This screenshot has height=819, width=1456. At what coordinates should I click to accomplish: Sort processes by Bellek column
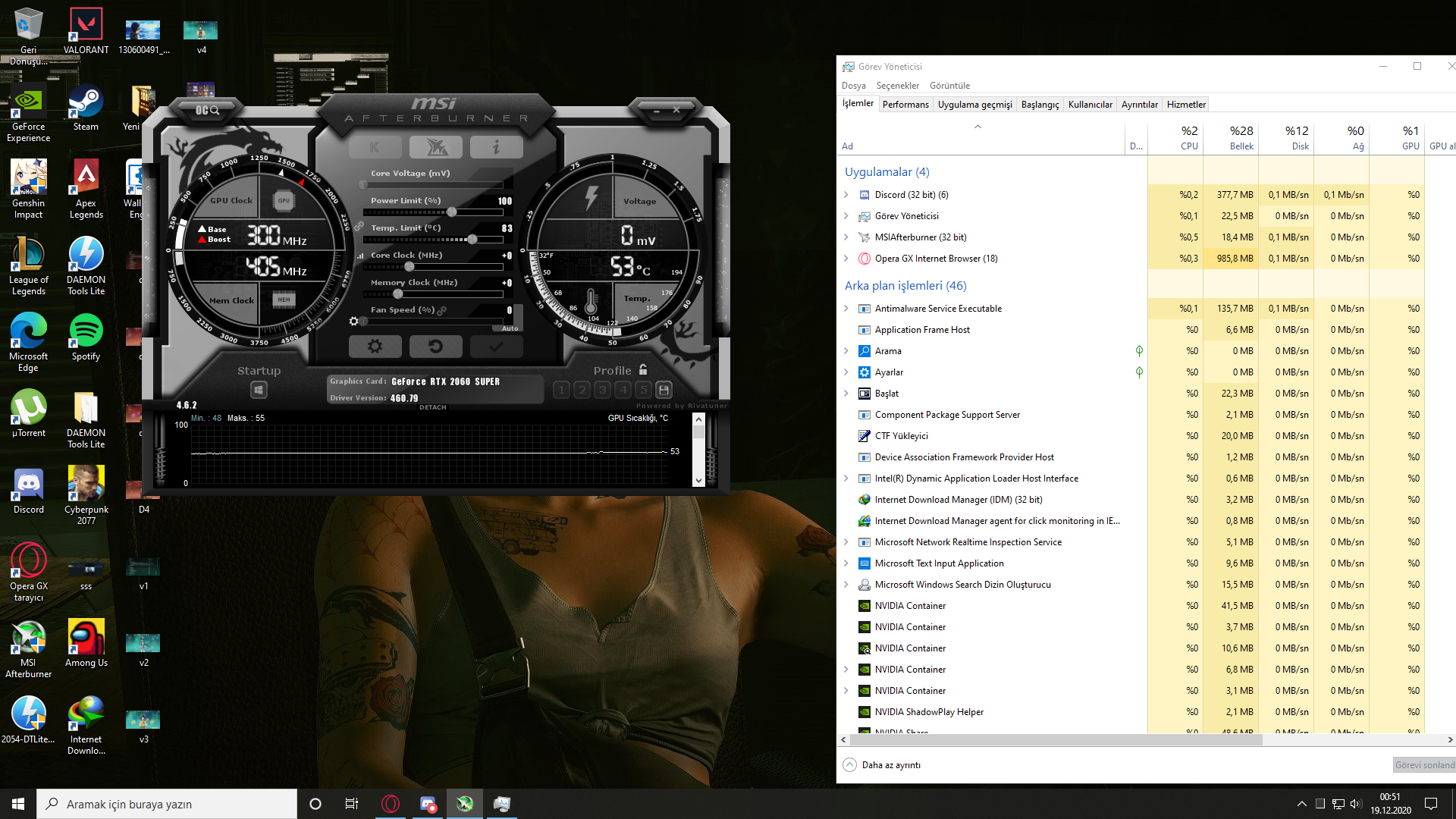[x=1231, y=137]
